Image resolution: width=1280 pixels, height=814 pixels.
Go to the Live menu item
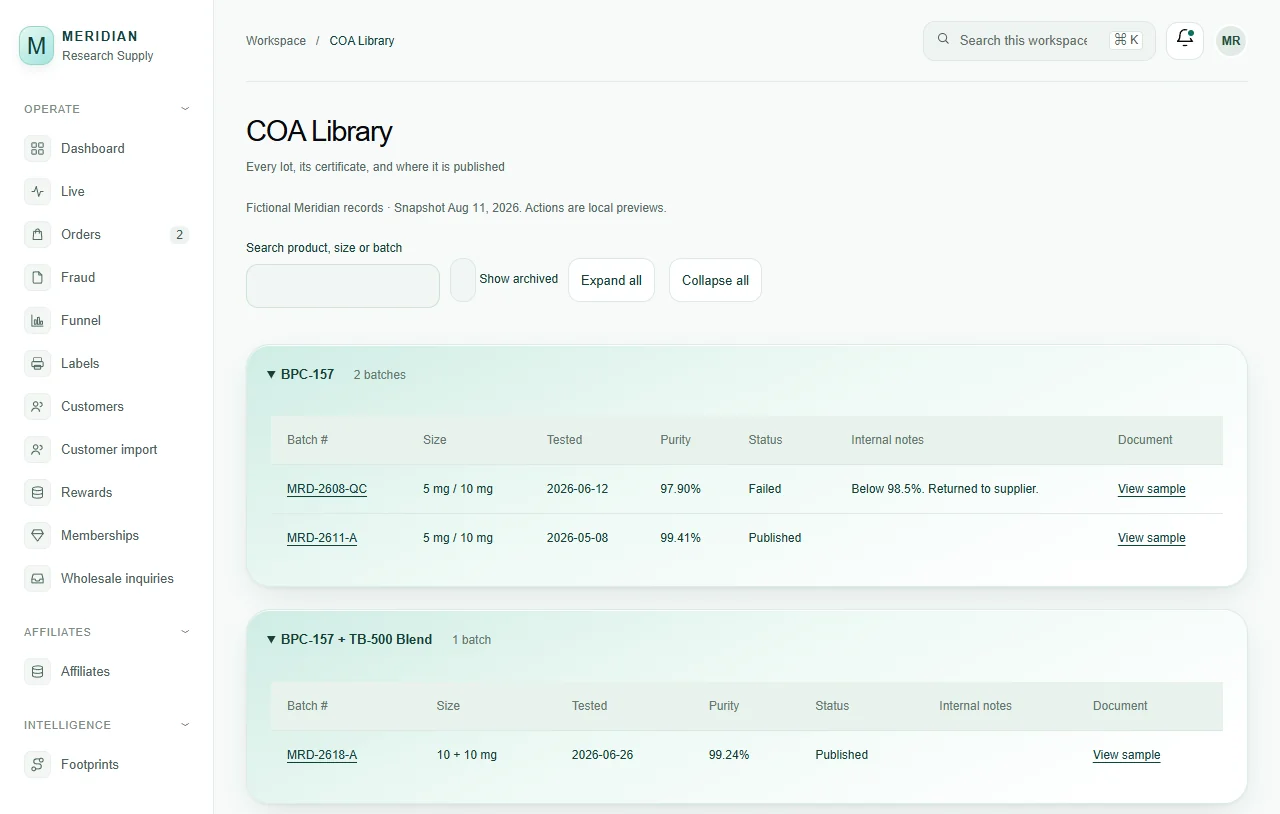coord(106,191)
